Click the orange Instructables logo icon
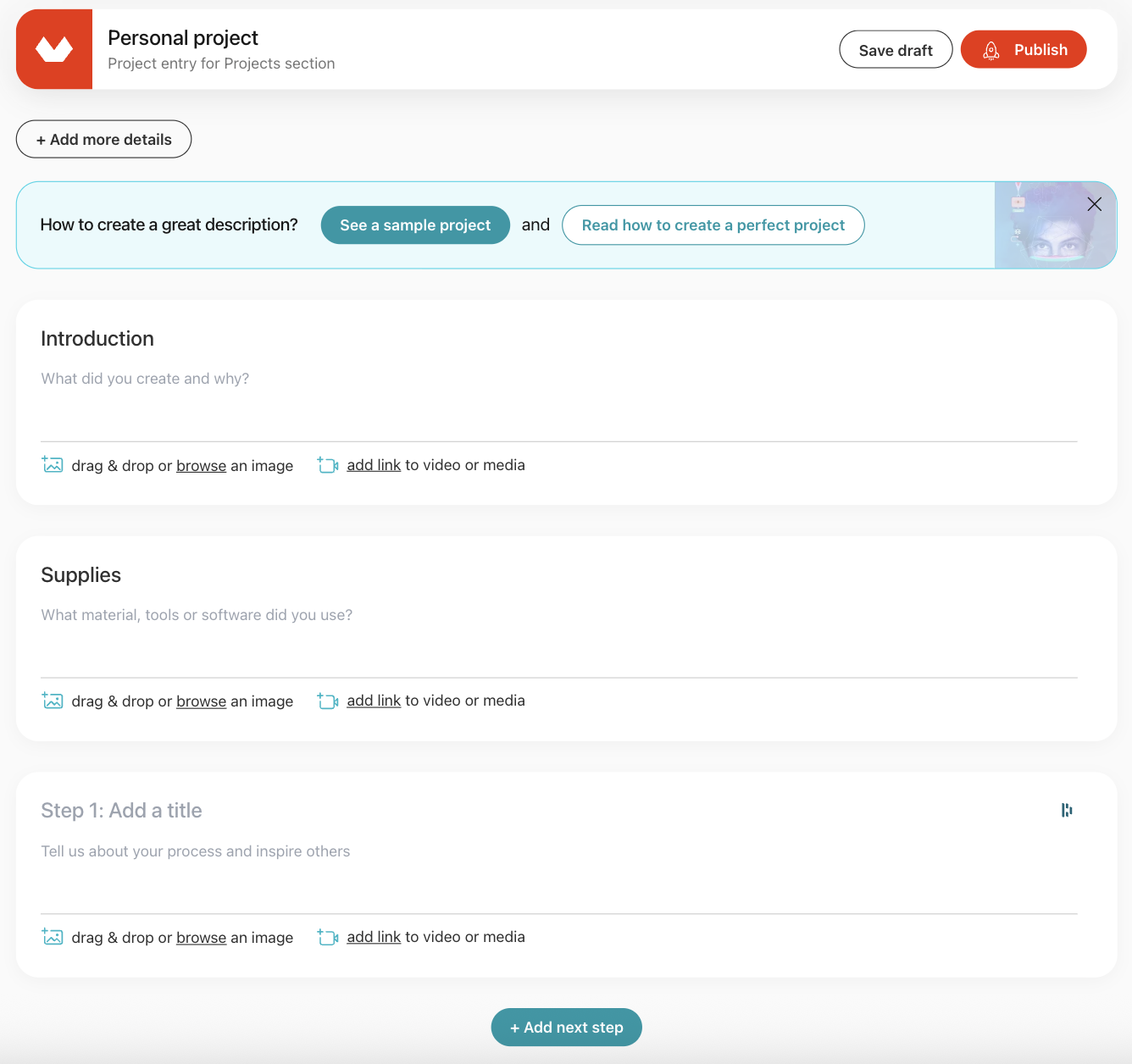The width and height of the screenshot is (1132, 1064). click(x=54, y=49)
